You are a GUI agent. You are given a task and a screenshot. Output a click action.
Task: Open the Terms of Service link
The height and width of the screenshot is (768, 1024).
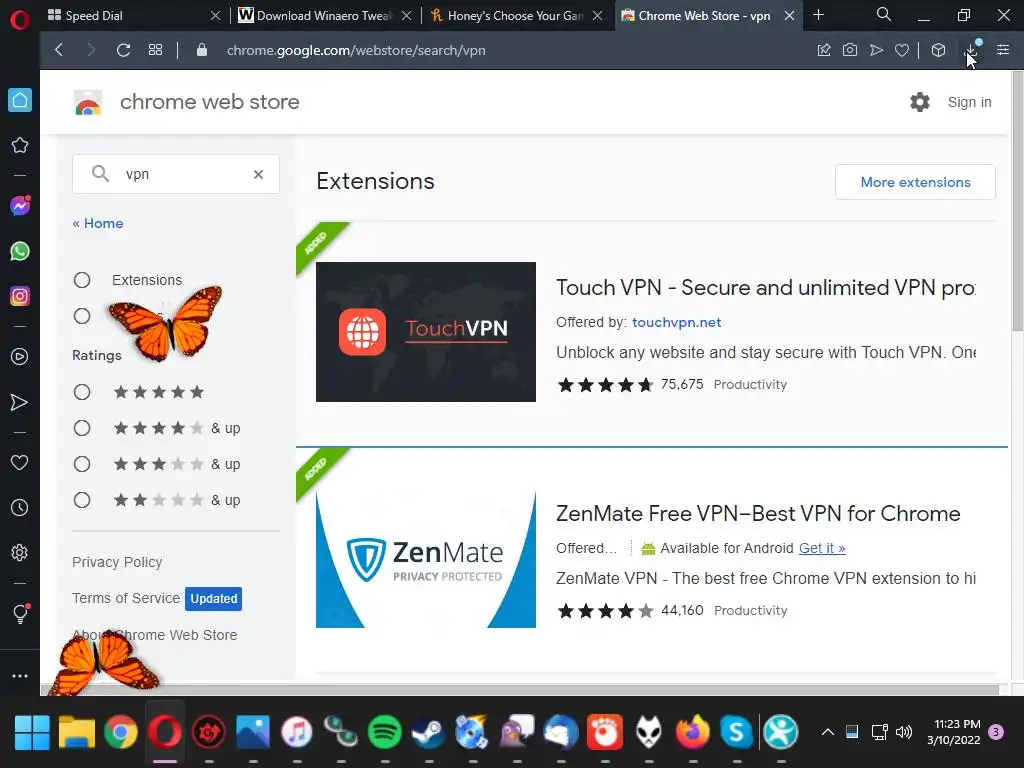(126, 598)
